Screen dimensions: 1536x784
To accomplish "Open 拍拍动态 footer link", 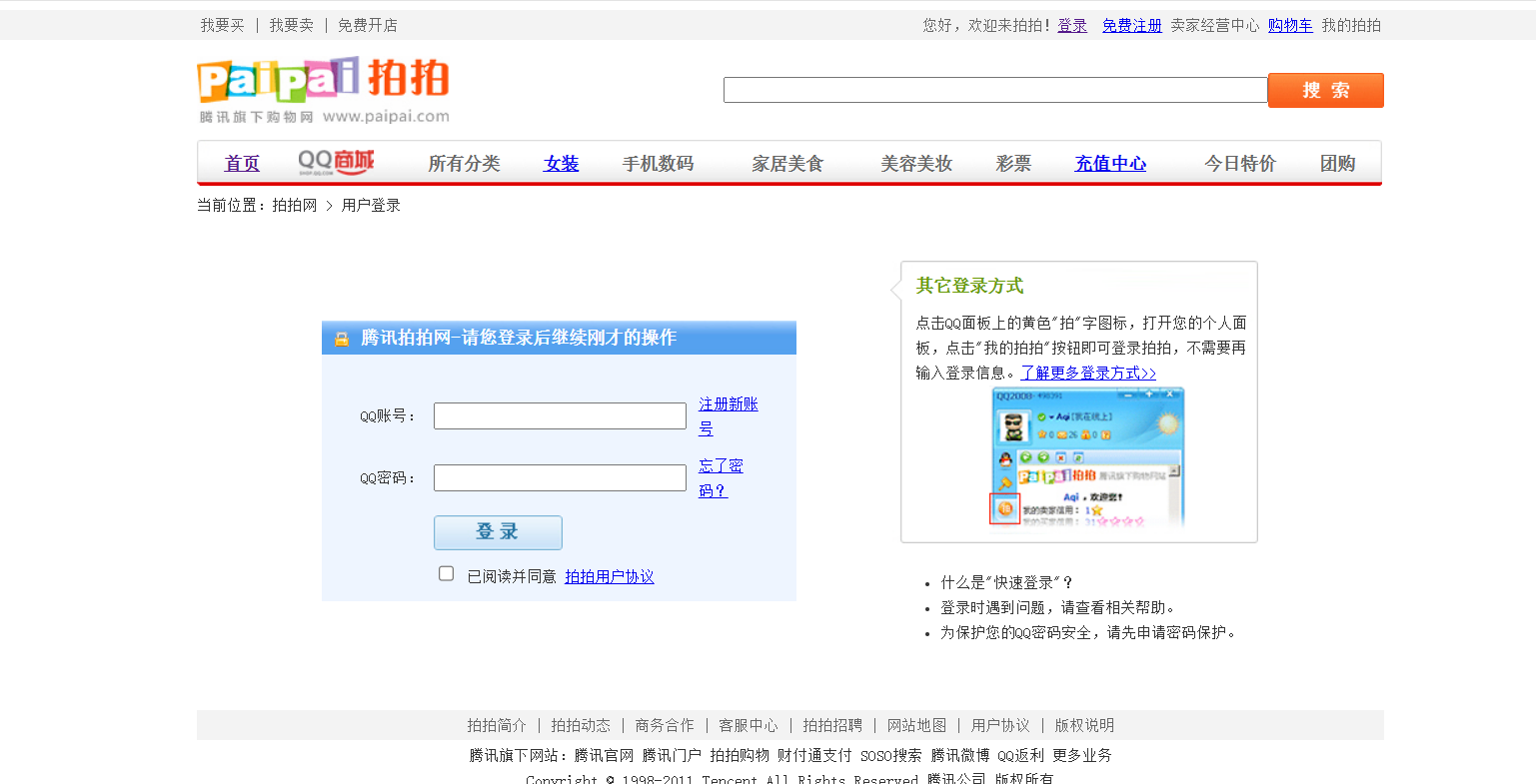I will 581,725.
